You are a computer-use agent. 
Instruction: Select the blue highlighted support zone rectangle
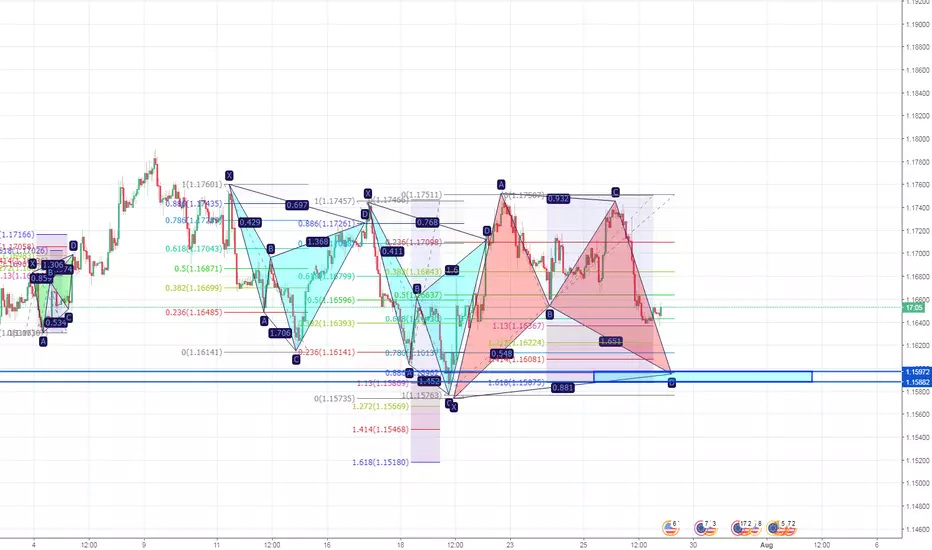click(703, 376)
